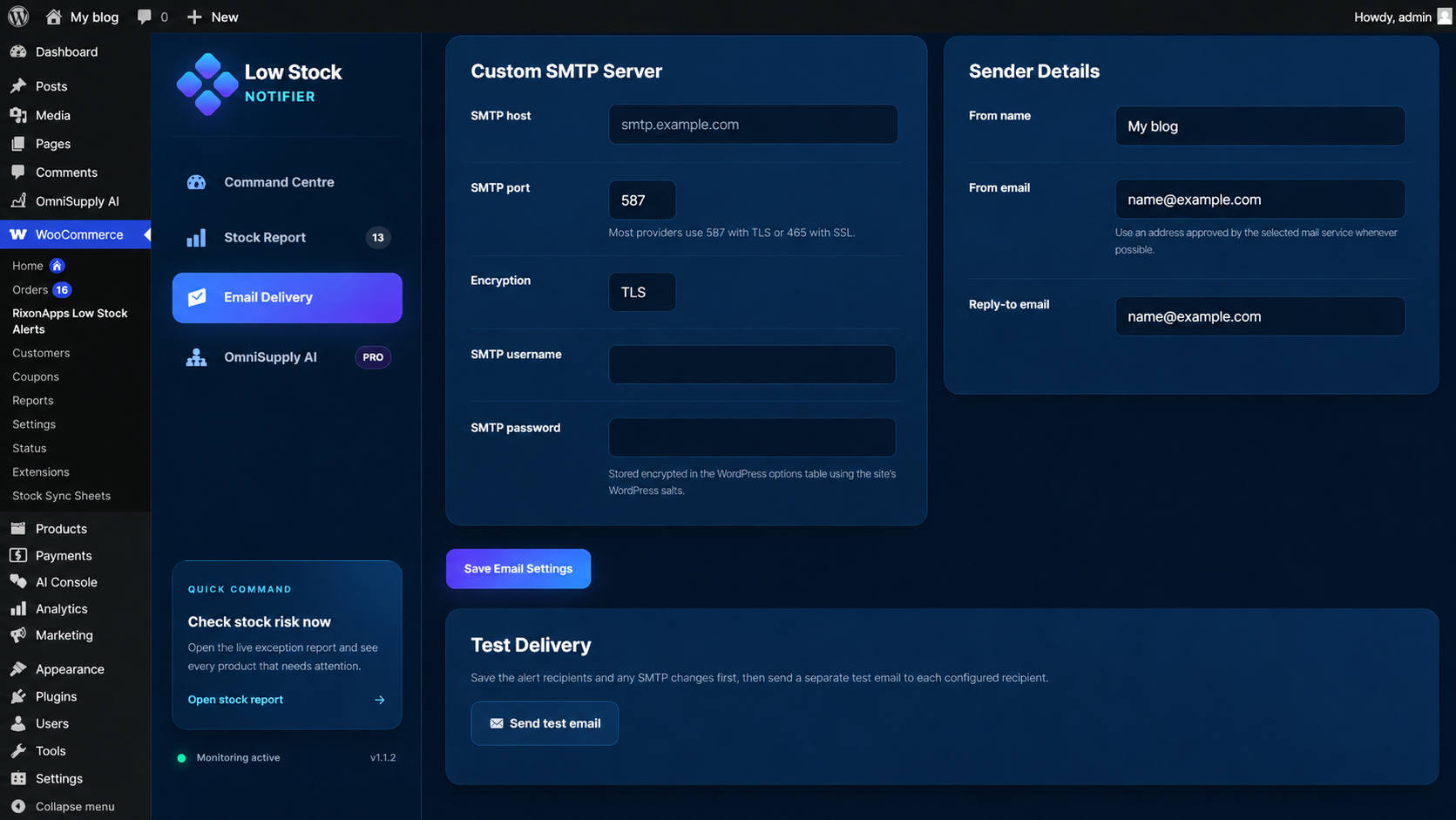Click the Comments icon in sidebar
The width and height of the screenshot is (1456, 820).
pos(18,172)
